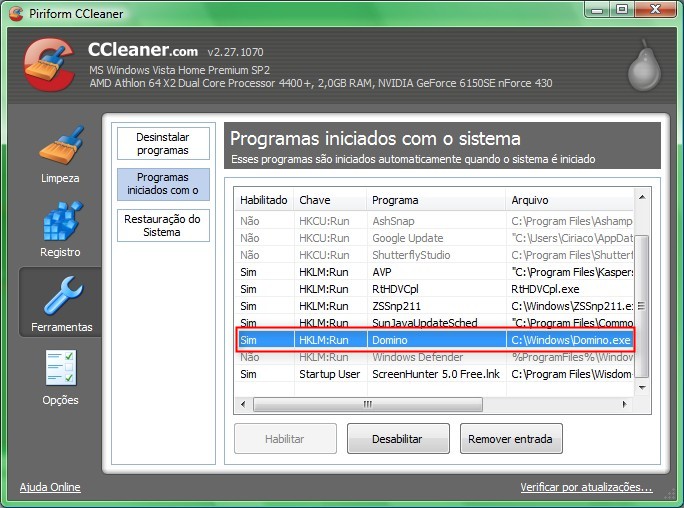Select the Windows Defender startup entry
The image size is (684, 508).
434,357
